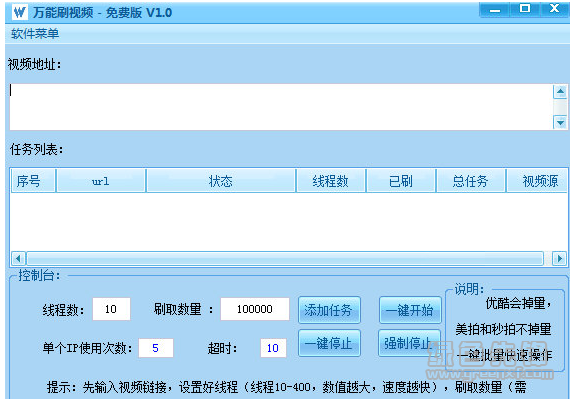575x399 pixels.
Task: Open the 软件菜单 menu
Action: click(x=35, y=34)
